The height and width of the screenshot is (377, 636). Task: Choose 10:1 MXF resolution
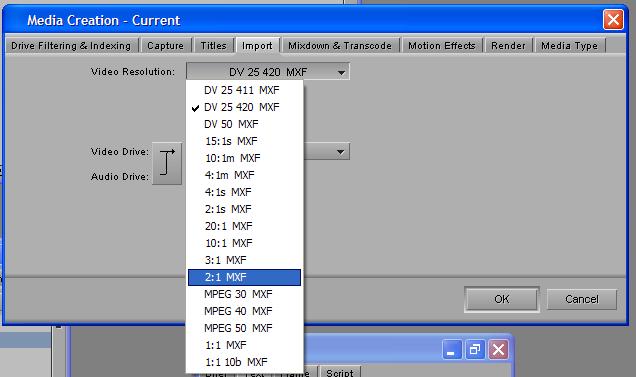click(244, 243)
